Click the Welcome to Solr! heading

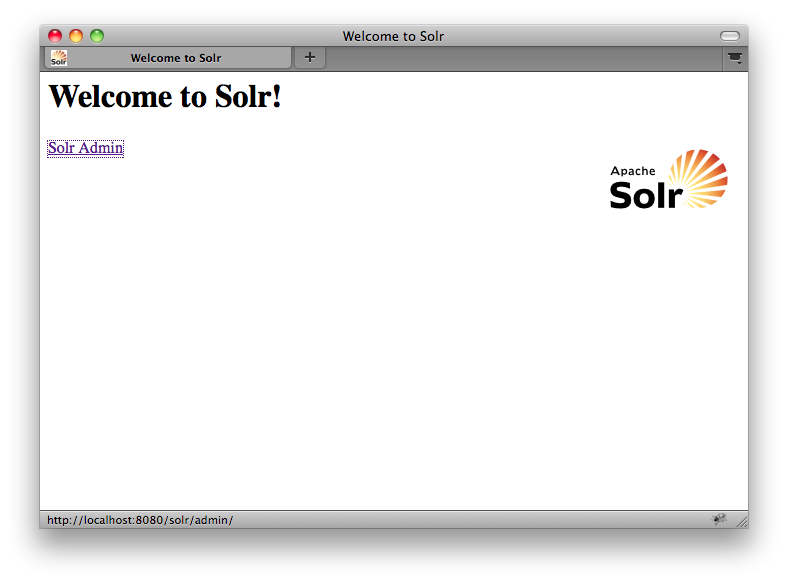click(165, 96)
